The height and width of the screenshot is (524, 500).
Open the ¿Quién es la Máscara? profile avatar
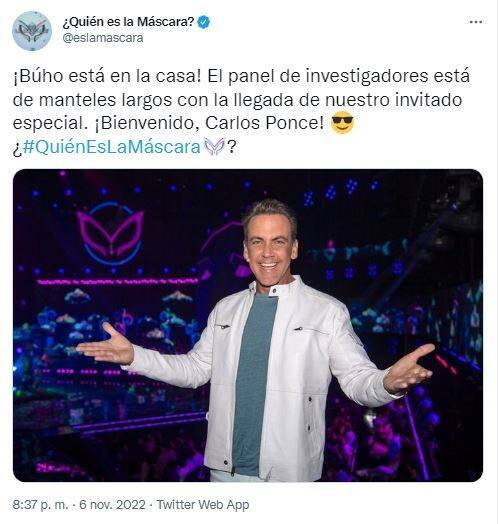(x=32, y=31)
